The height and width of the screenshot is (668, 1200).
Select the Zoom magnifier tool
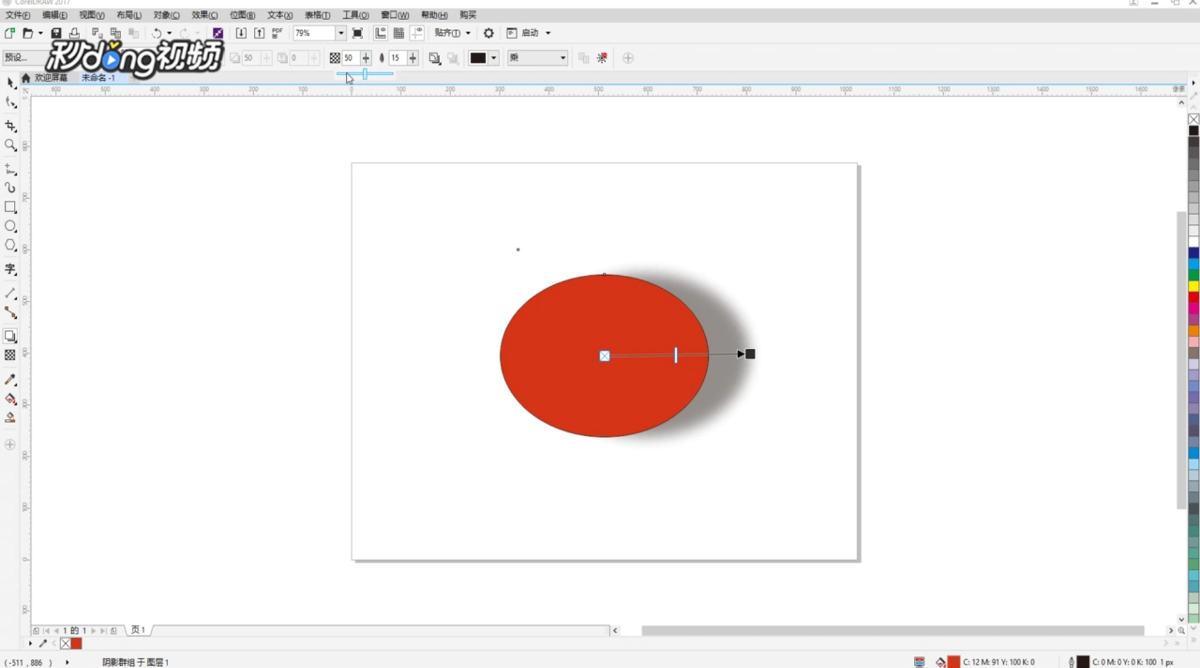pos(11,145)
